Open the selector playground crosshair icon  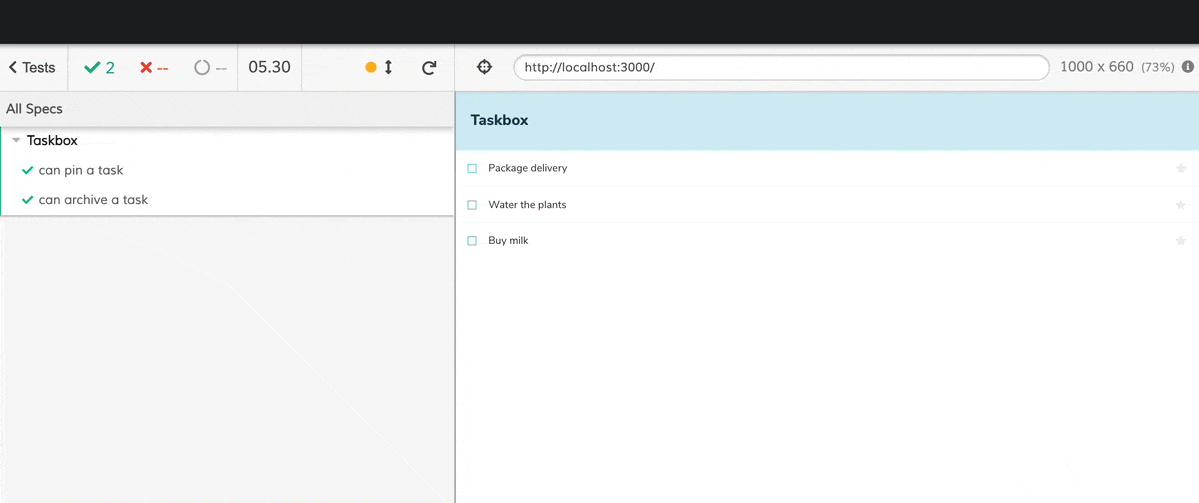(x=484, y=67)
